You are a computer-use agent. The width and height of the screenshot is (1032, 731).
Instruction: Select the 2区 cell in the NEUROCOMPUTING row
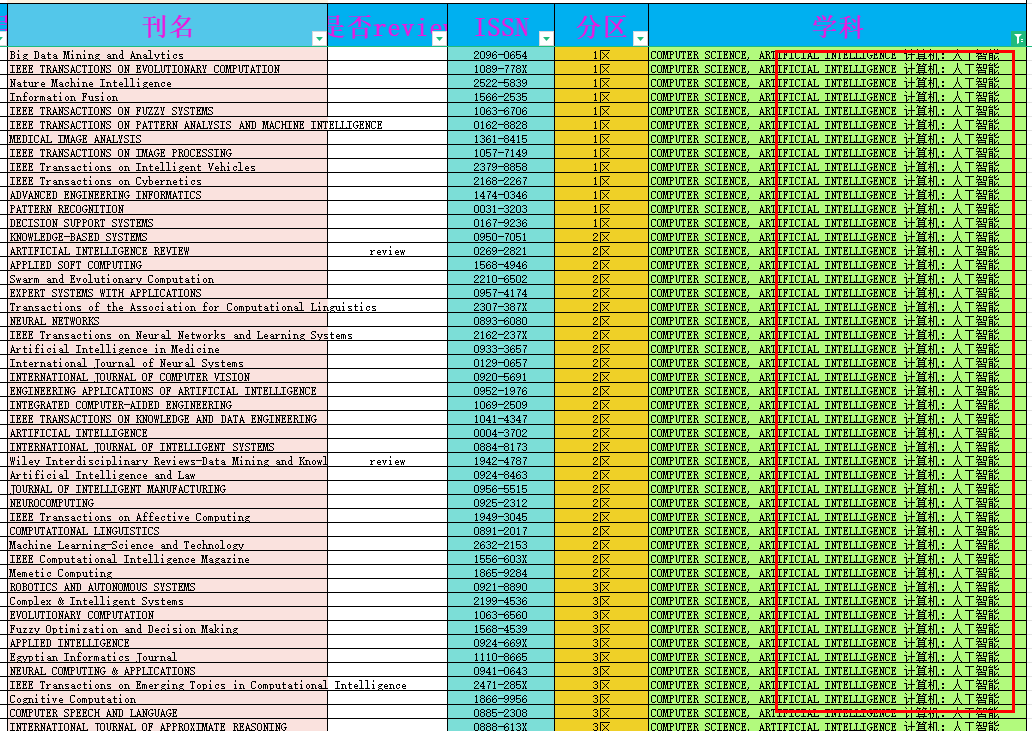tap(602, 503)
